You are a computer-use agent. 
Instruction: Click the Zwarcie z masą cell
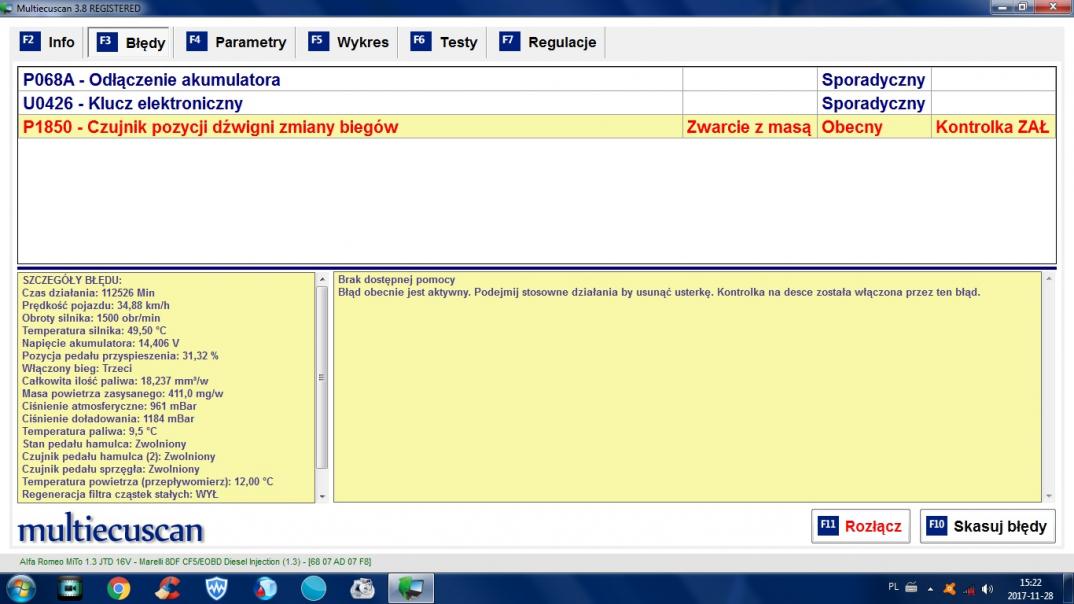[749, 127]
